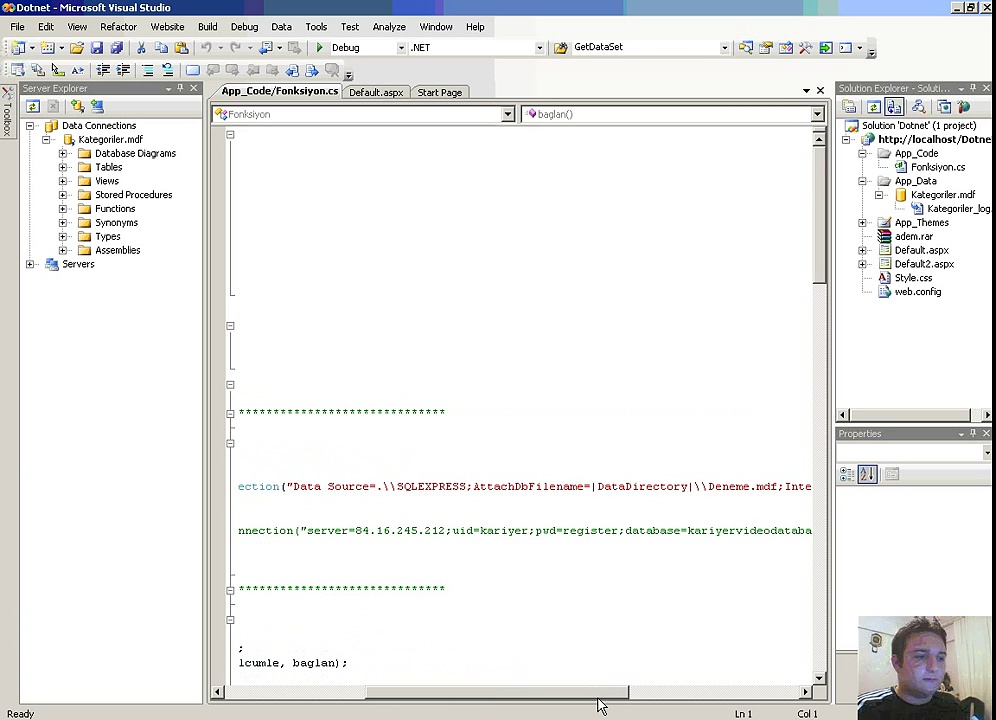Click Solution Explorer Refresh icon
Image resolution: width=996 pixels, height=720 pixels.
coord(874,107)
